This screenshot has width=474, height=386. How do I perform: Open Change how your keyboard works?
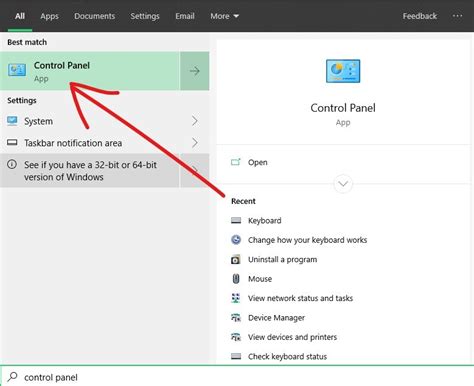(307, 240)
